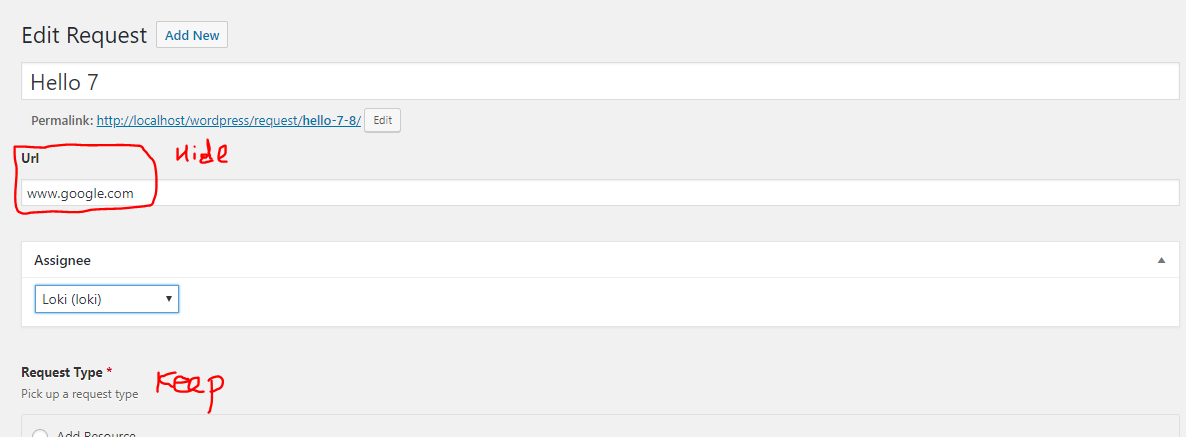Click the red required asterisk on Request Type
The height and width of the screenshot is (437, 1186).
click(109, 372)
